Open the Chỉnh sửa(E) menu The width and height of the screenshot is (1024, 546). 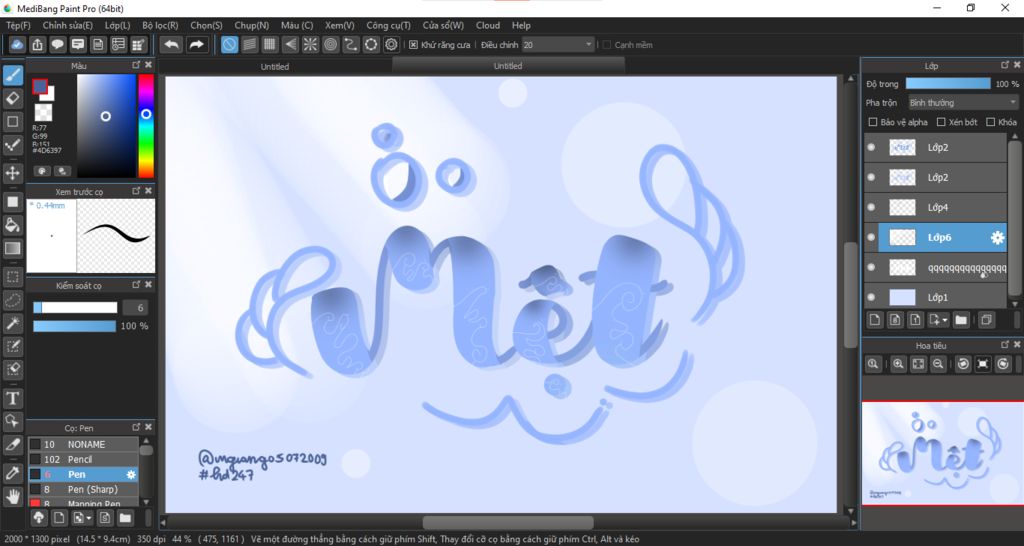click(x=68, y=25)
